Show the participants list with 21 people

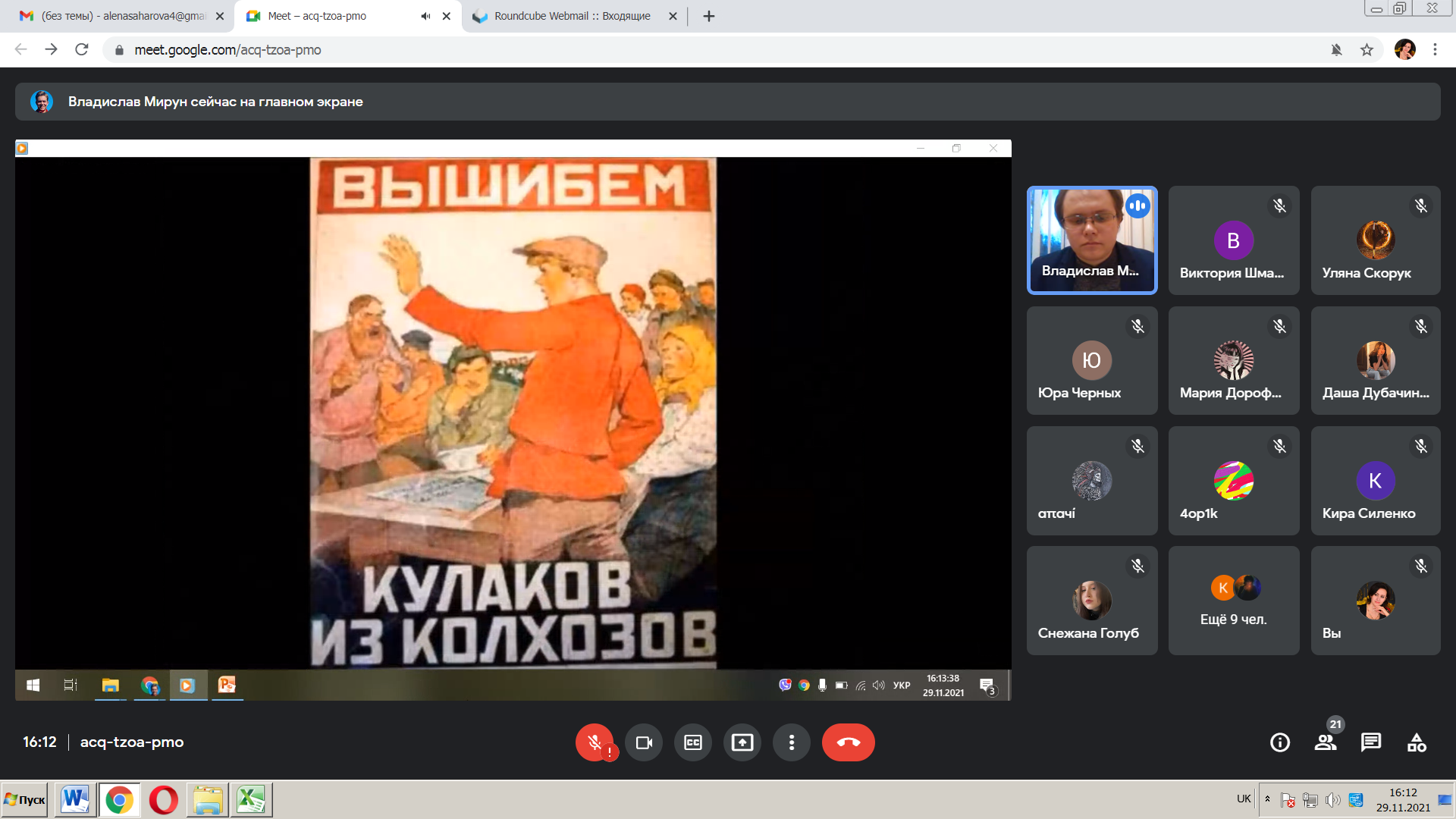(x=1326, y=742)
